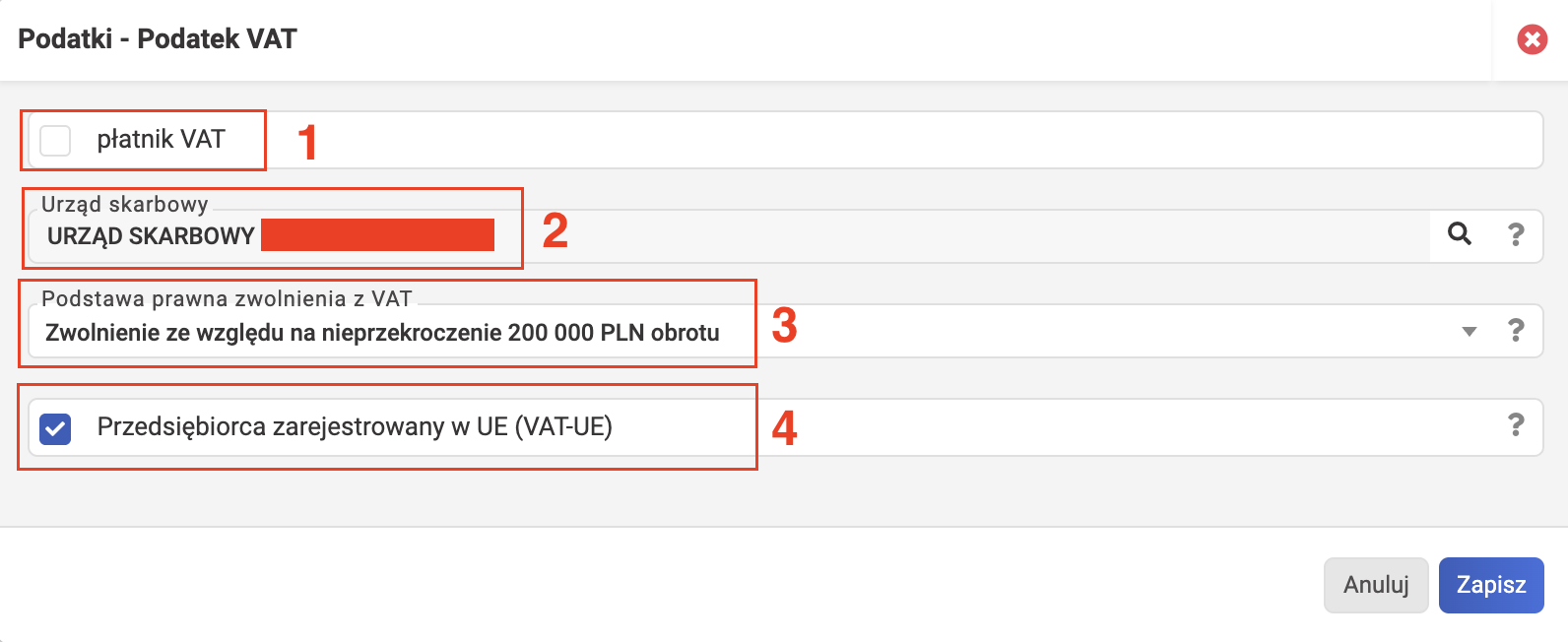Click the Przedsiębiorca zarejestrowany w UE (VAT-UE) label
The width and height of the screenshot is (1568, 642).
tap(355, 426)
